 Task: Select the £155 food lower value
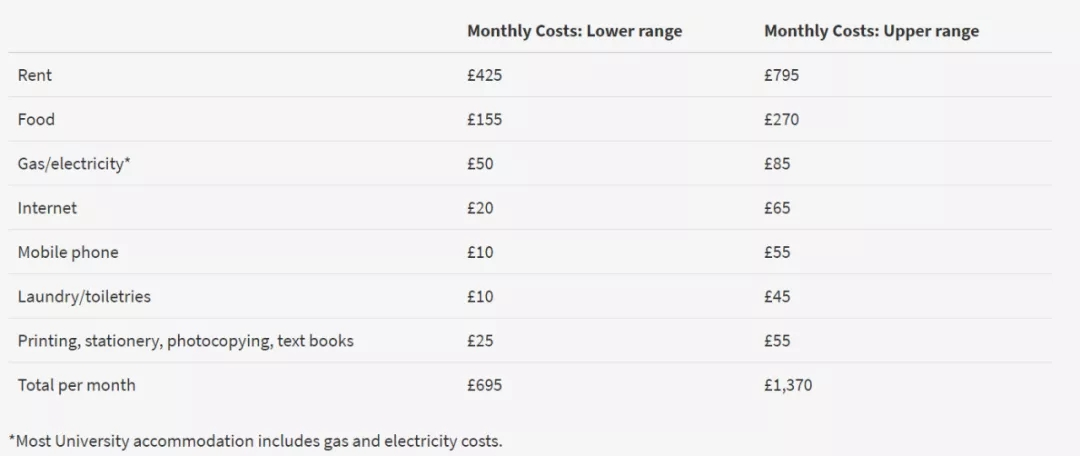click(x=484, y=119)
